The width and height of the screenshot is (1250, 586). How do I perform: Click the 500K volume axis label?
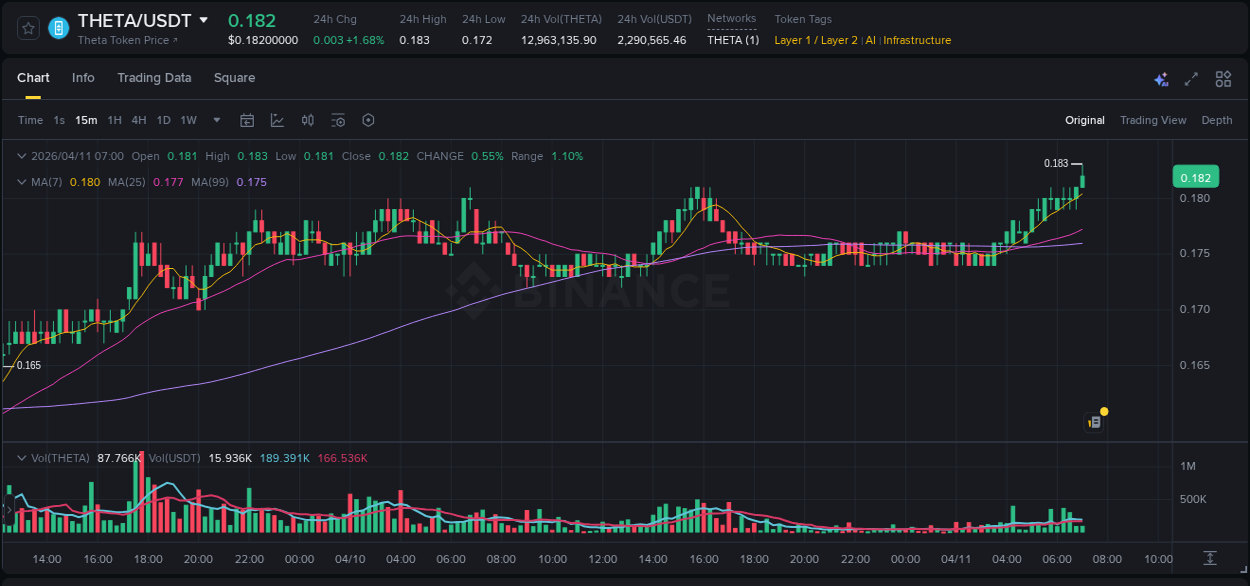tap(1195, 499)
